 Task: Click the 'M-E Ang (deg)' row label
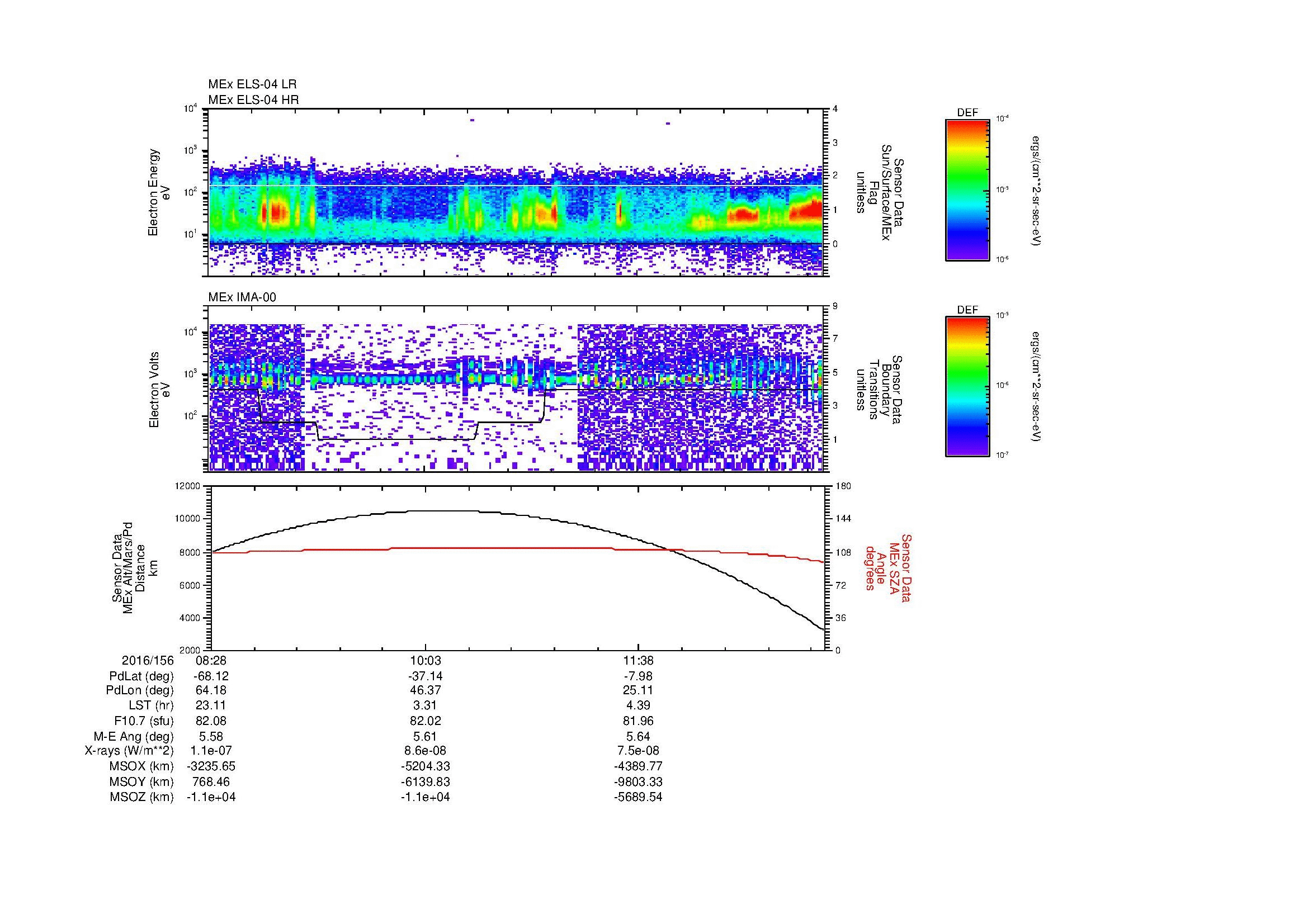point(134,736)
